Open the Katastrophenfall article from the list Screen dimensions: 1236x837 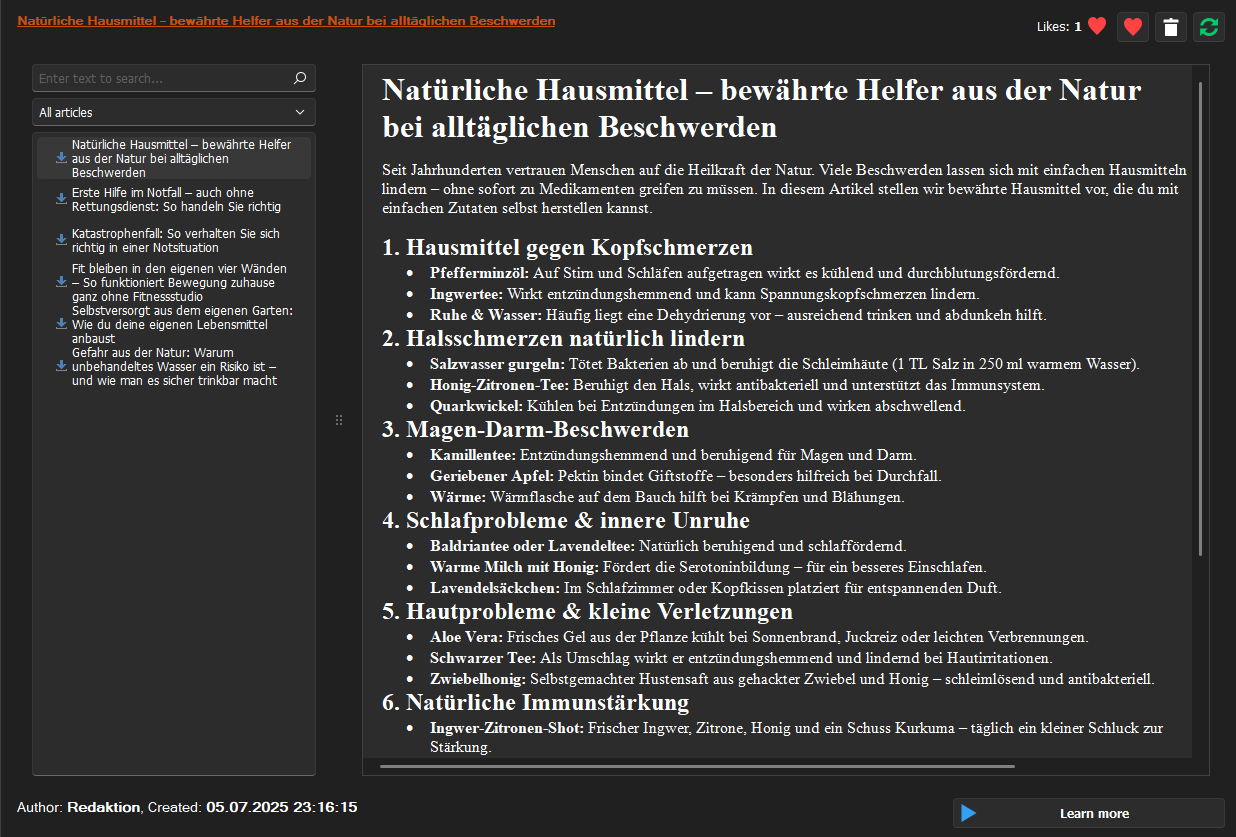click(176, 240)
